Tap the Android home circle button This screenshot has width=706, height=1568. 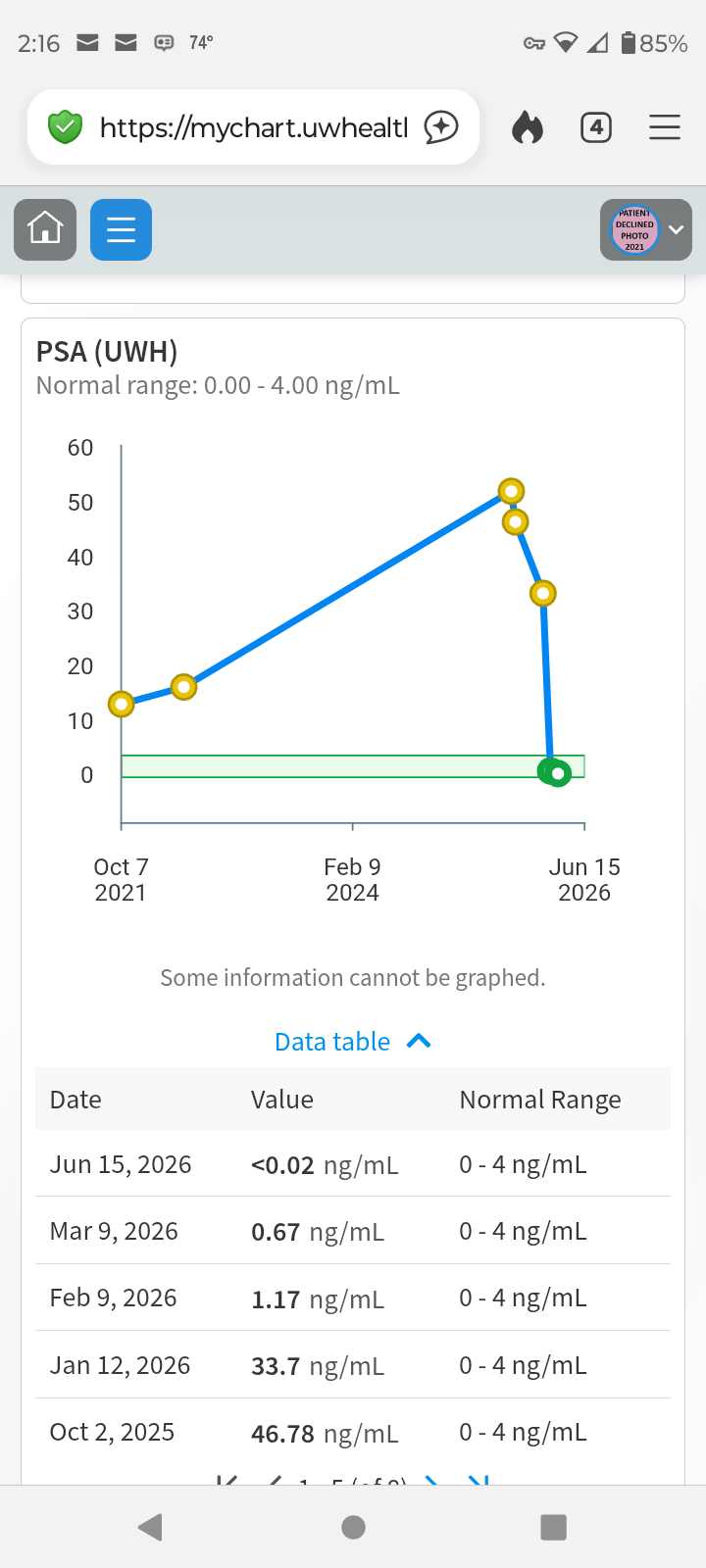tap(353, 1527)
